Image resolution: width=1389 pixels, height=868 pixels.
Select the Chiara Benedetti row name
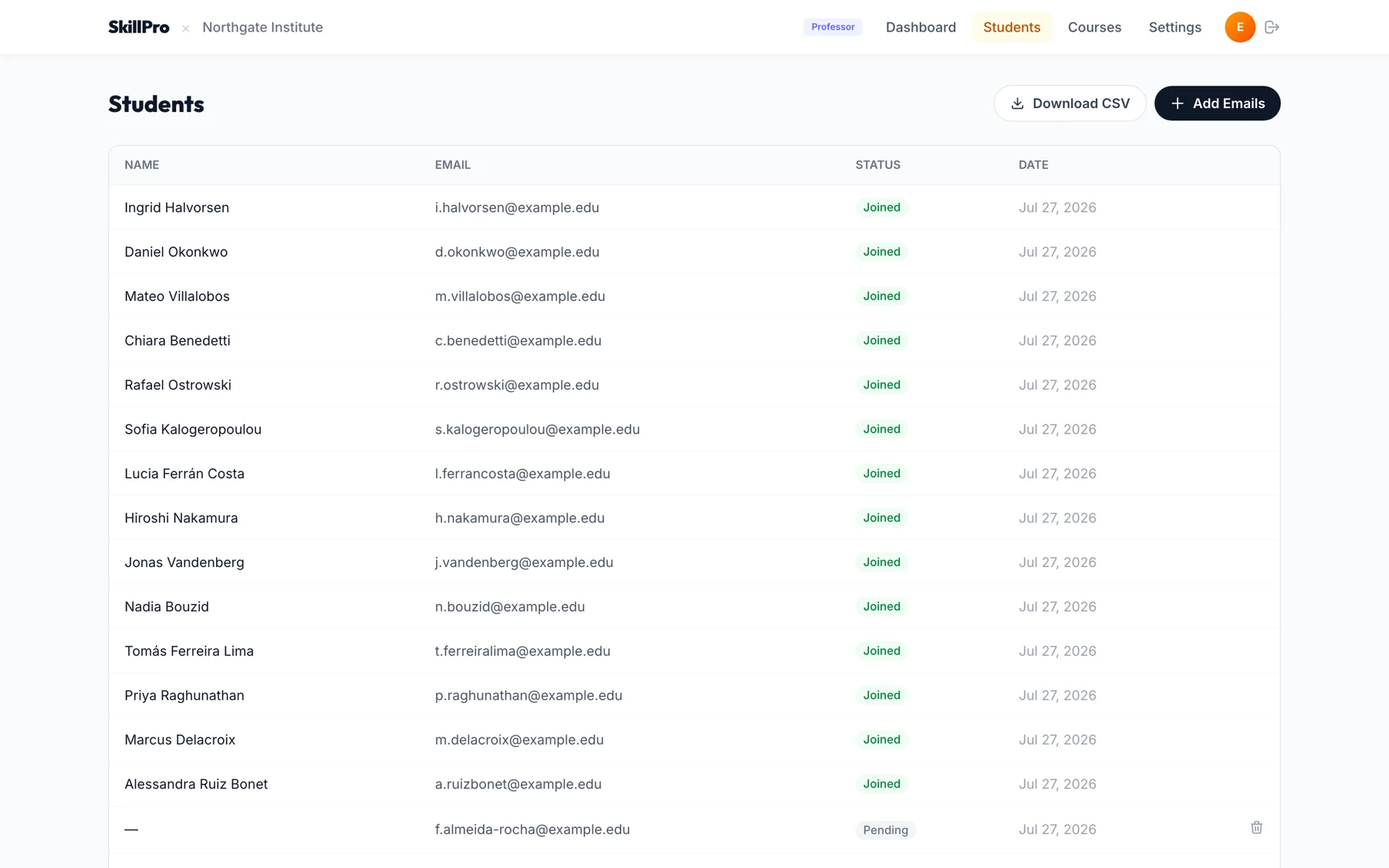tap(177, 340)
